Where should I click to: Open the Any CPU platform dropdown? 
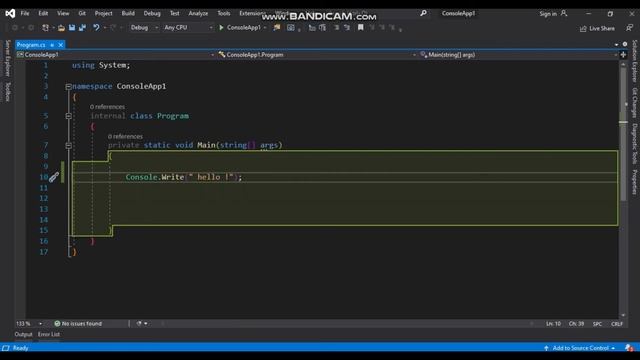(188, 27)
